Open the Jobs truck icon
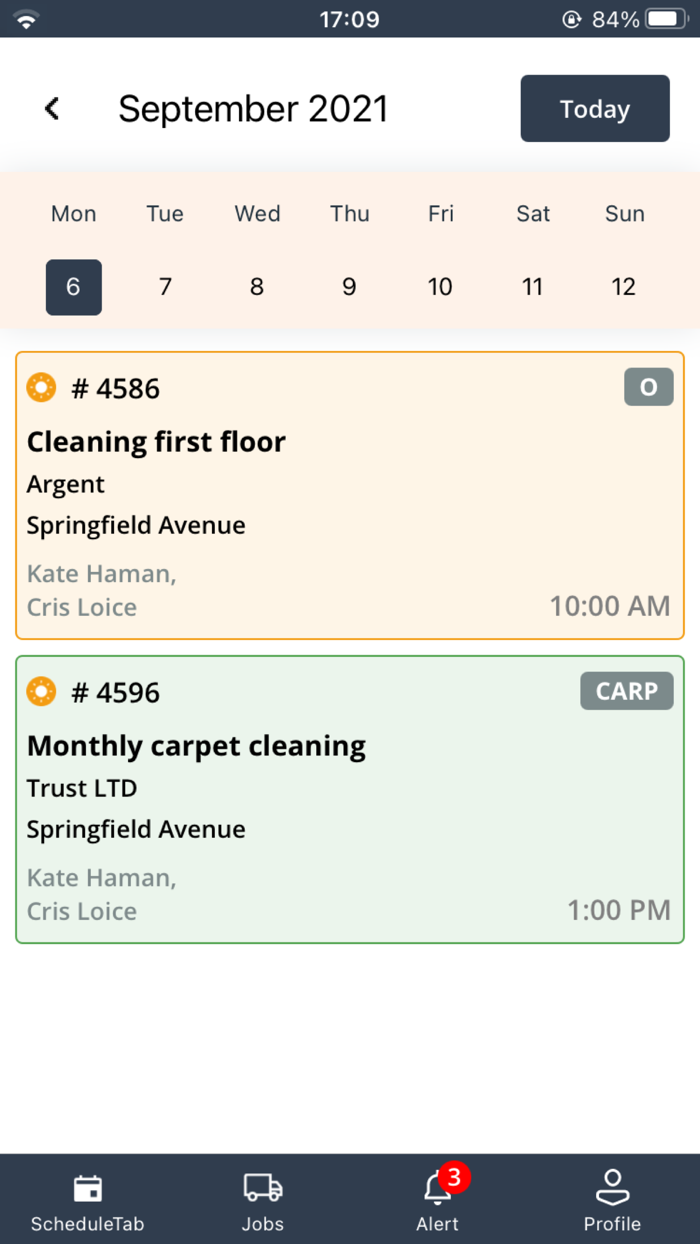This screenshot has width=700, height=1244. tap(262, 1188)
